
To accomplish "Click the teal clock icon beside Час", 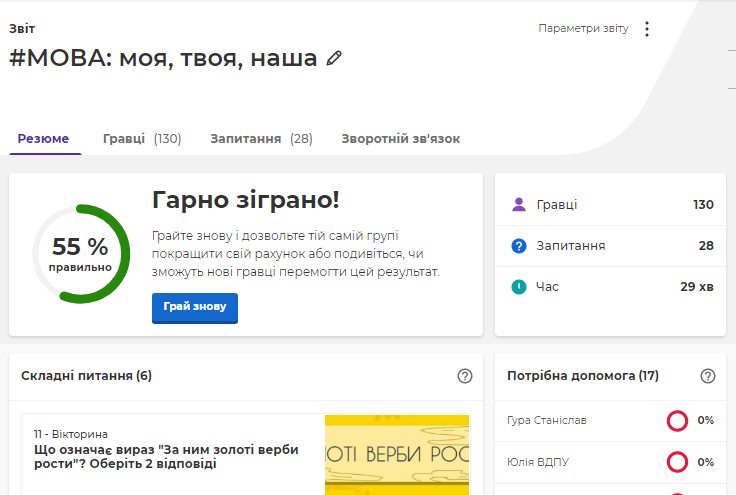I will click(518, 287).
